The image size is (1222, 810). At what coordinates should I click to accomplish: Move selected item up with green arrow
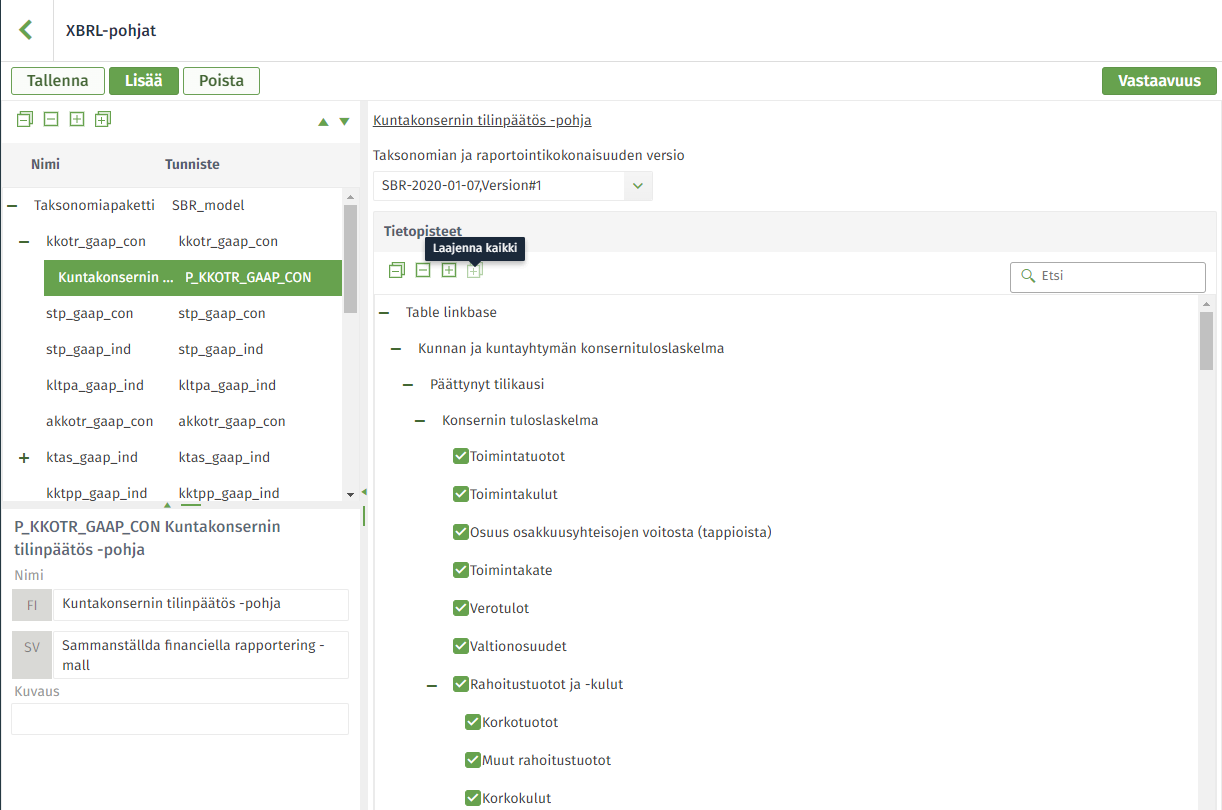tap(323, 122)
